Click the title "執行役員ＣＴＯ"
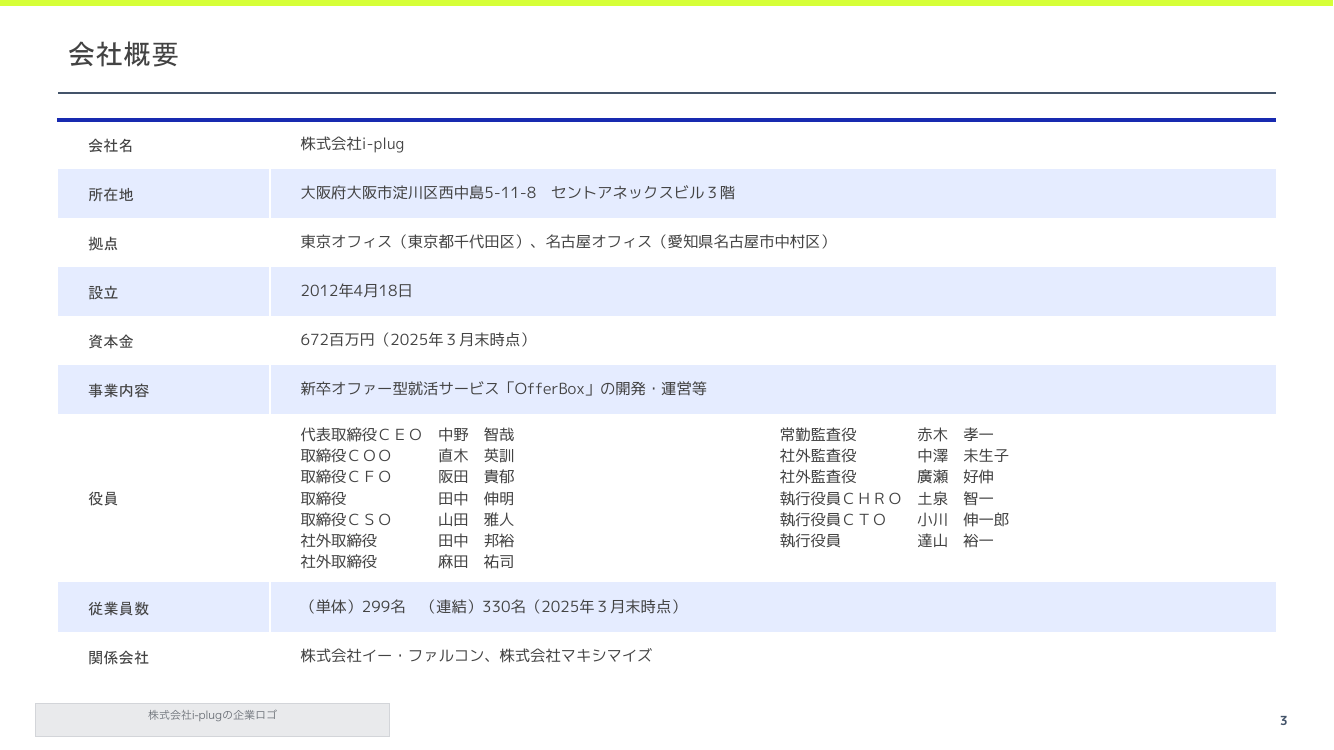The height and width of the screenshot is (750, 1334). click(833, 520)
